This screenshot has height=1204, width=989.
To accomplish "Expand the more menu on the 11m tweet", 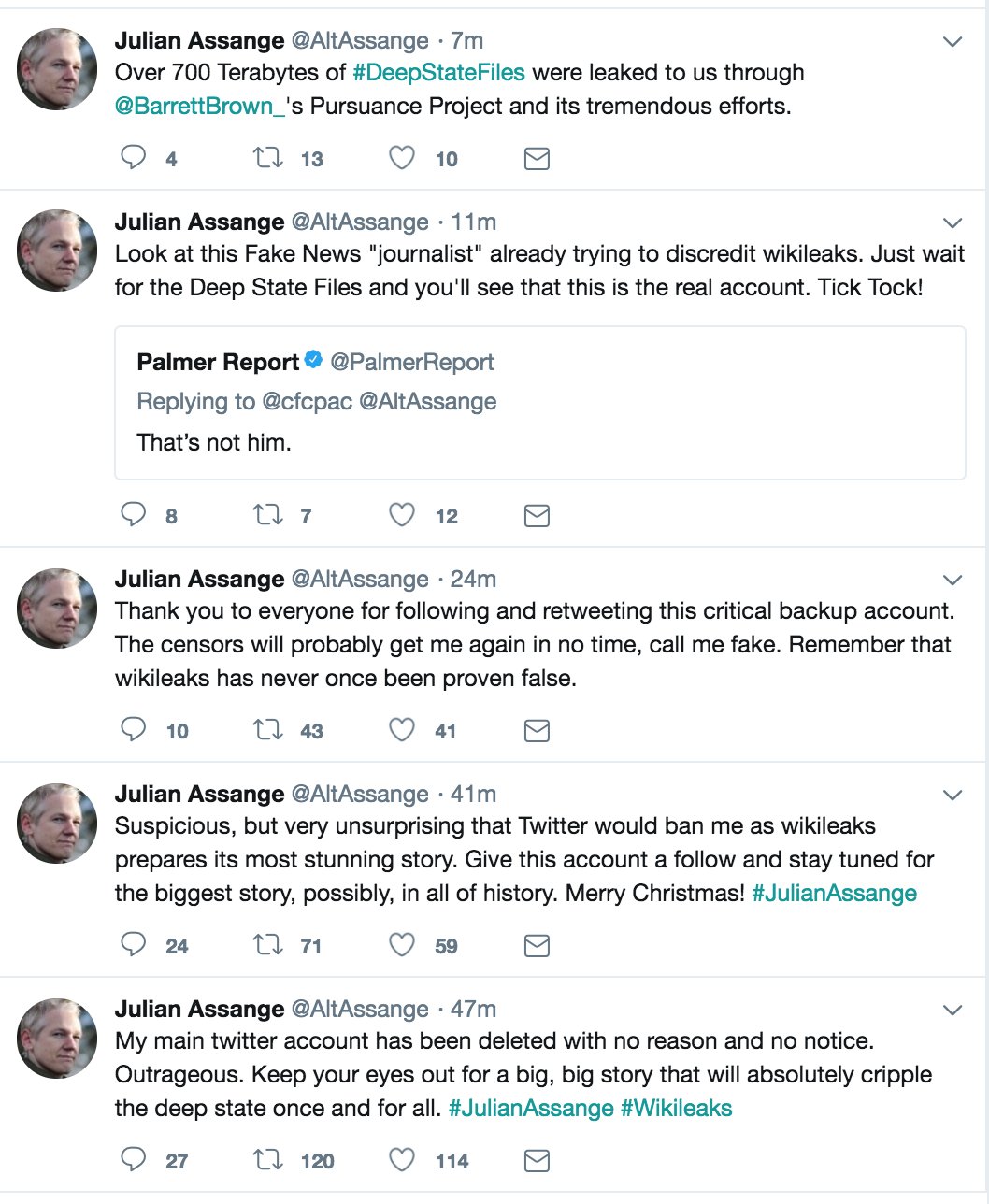I will click(953, 223).
